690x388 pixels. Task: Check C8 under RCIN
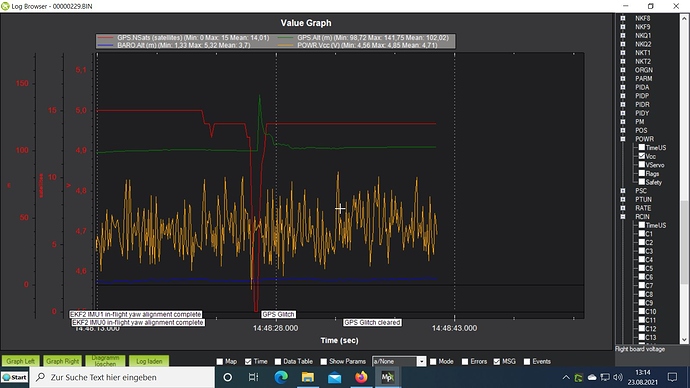pos(642,294)
